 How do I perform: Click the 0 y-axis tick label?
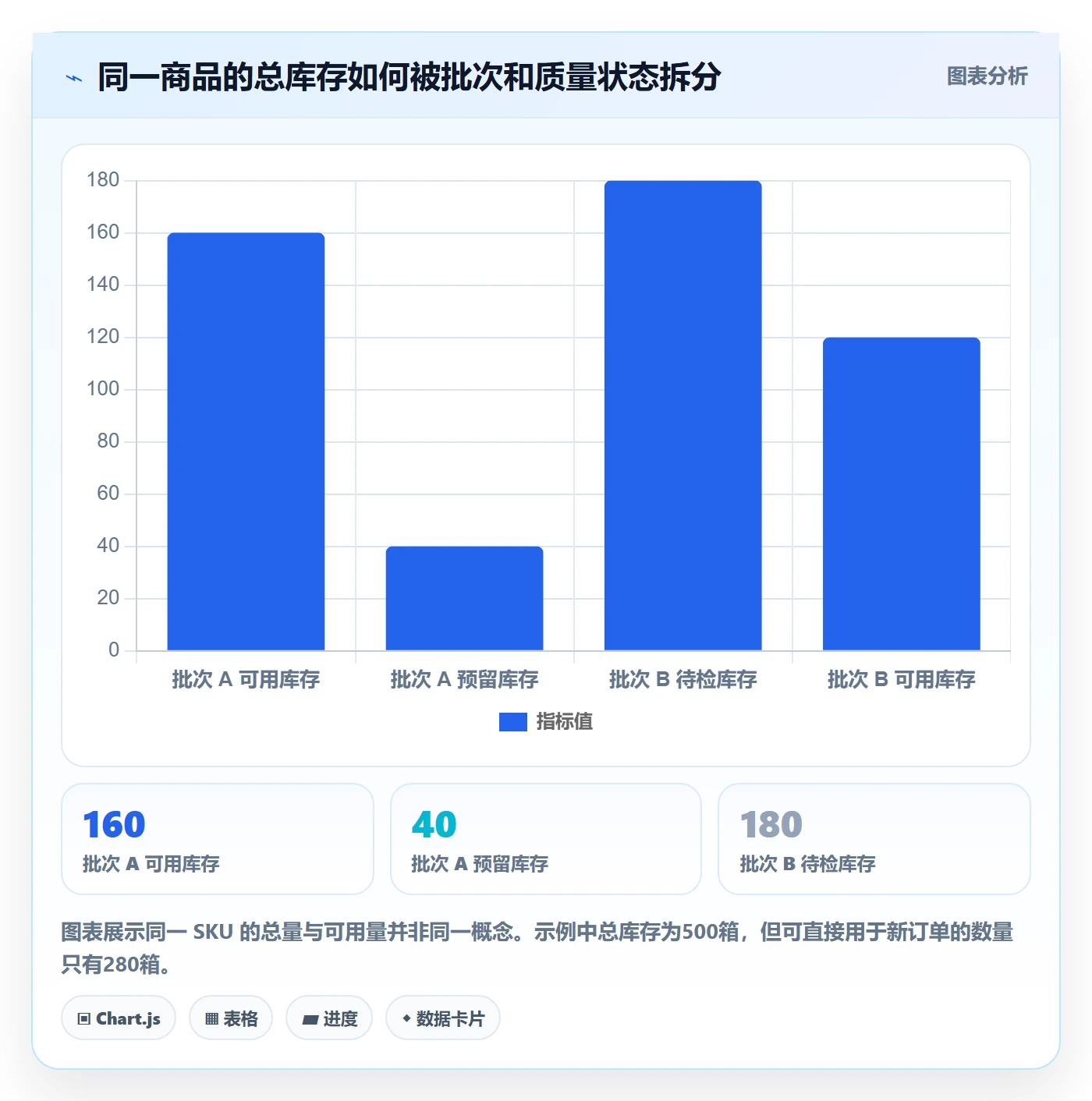114,650
